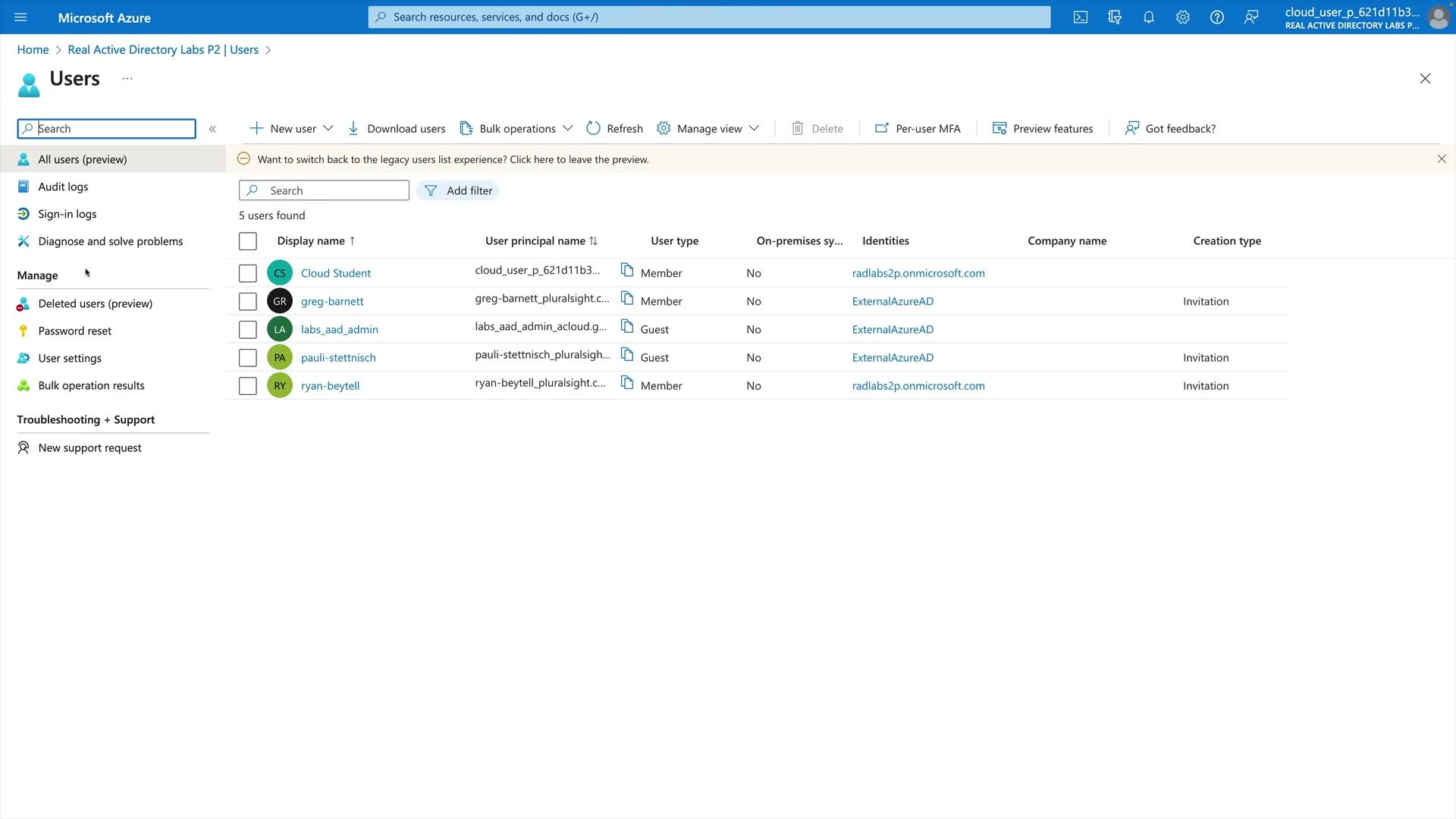1456x819 pixels.
Task: Open the help question mark icon
Action: pos(1217,17)
